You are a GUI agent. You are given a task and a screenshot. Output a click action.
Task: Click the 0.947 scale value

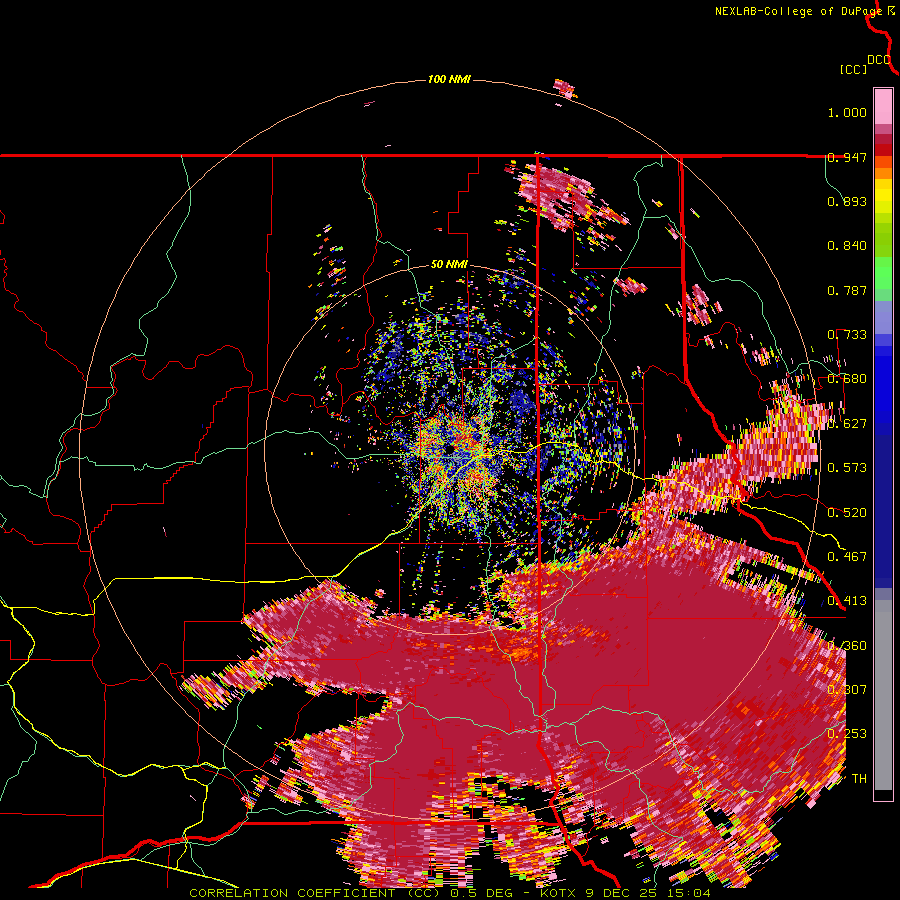pyautogui.click(x=847, y=157)
